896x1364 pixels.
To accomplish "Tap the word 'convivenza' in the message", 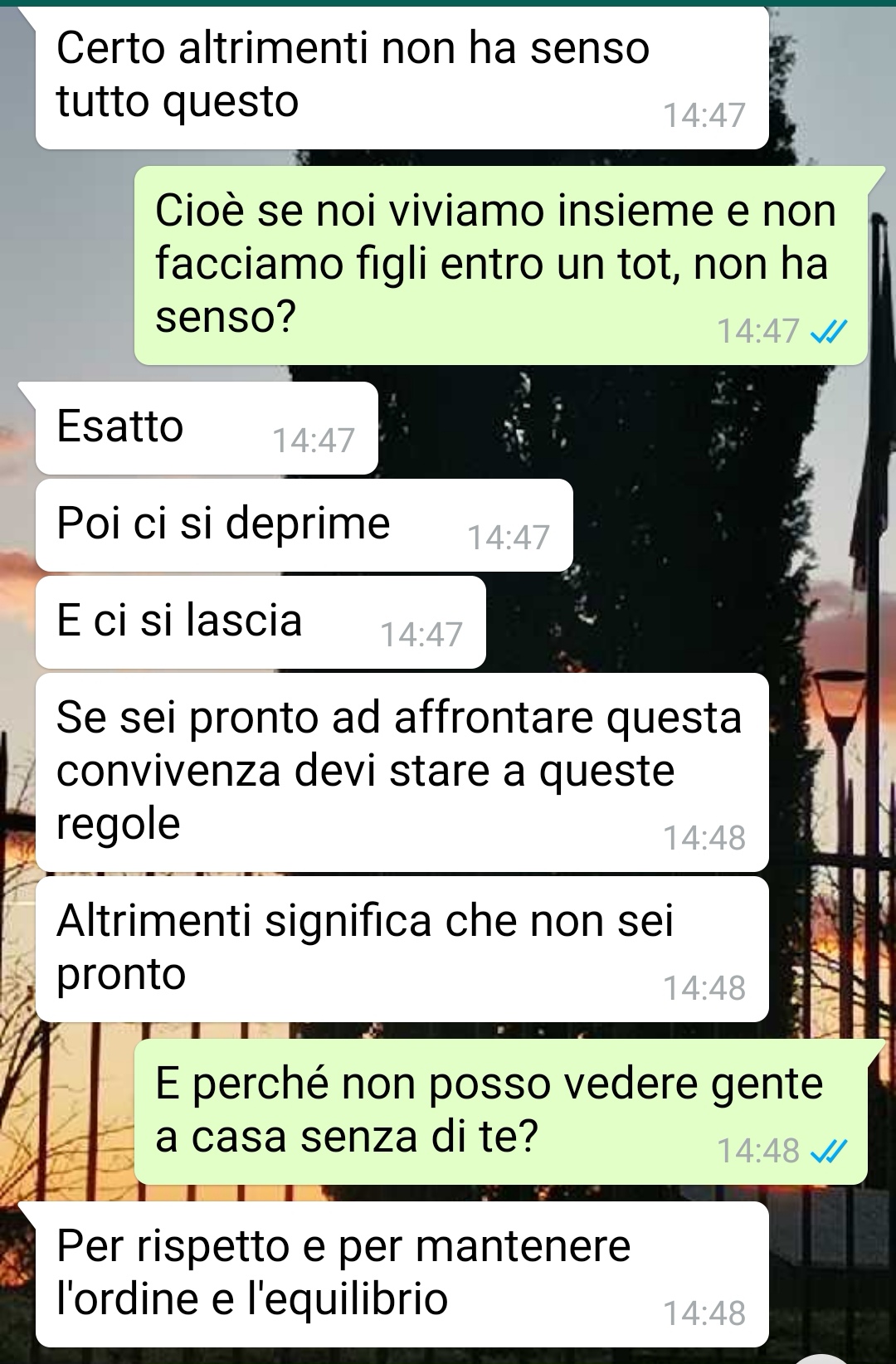I will [169, 771].
